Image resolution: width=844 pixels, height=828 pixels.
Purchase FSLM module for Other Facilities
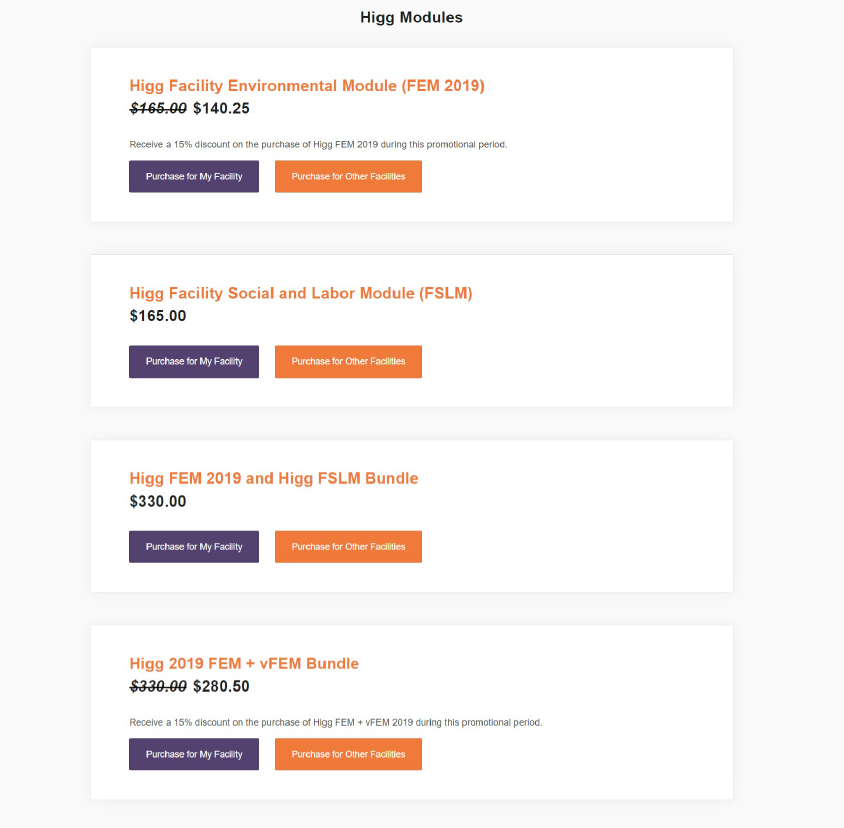348,362
